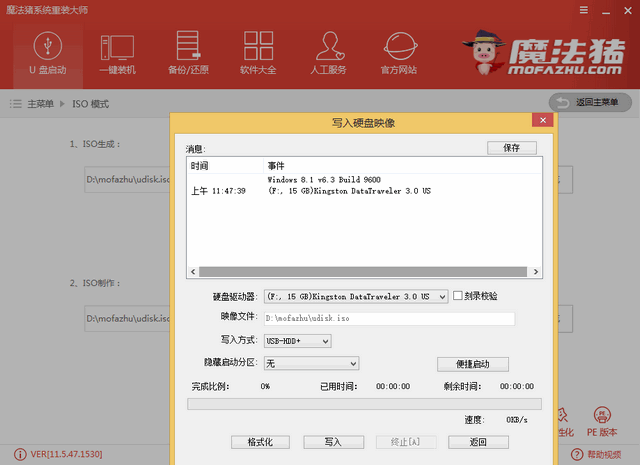Click the 返回主菜单 button

pos(590,103)
